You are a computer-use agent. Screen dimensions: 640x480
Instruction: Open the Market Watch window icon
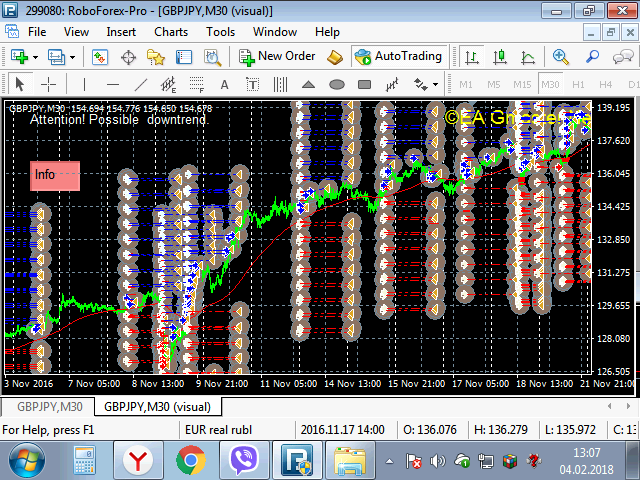100,57
